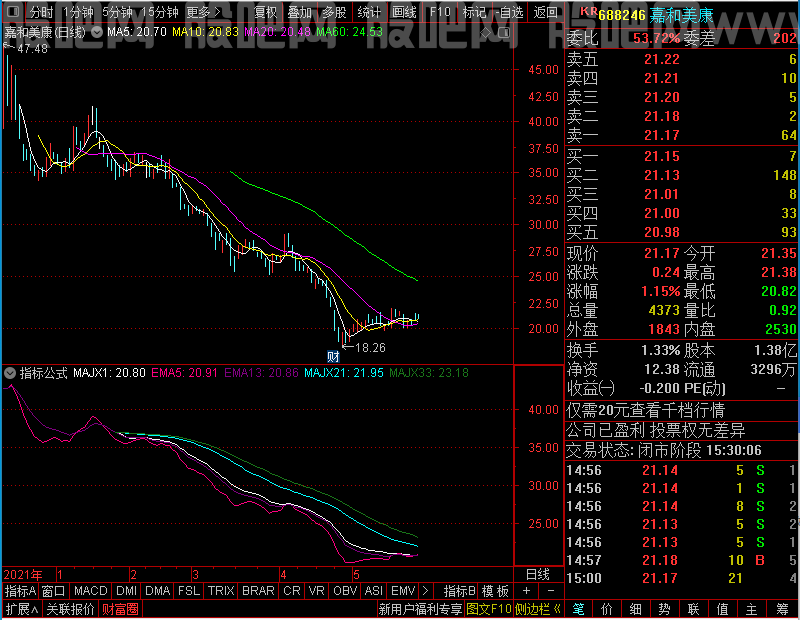Select the FSL indicator
The width and height of the screenshot is (800, 620).
tap(189, 591)
